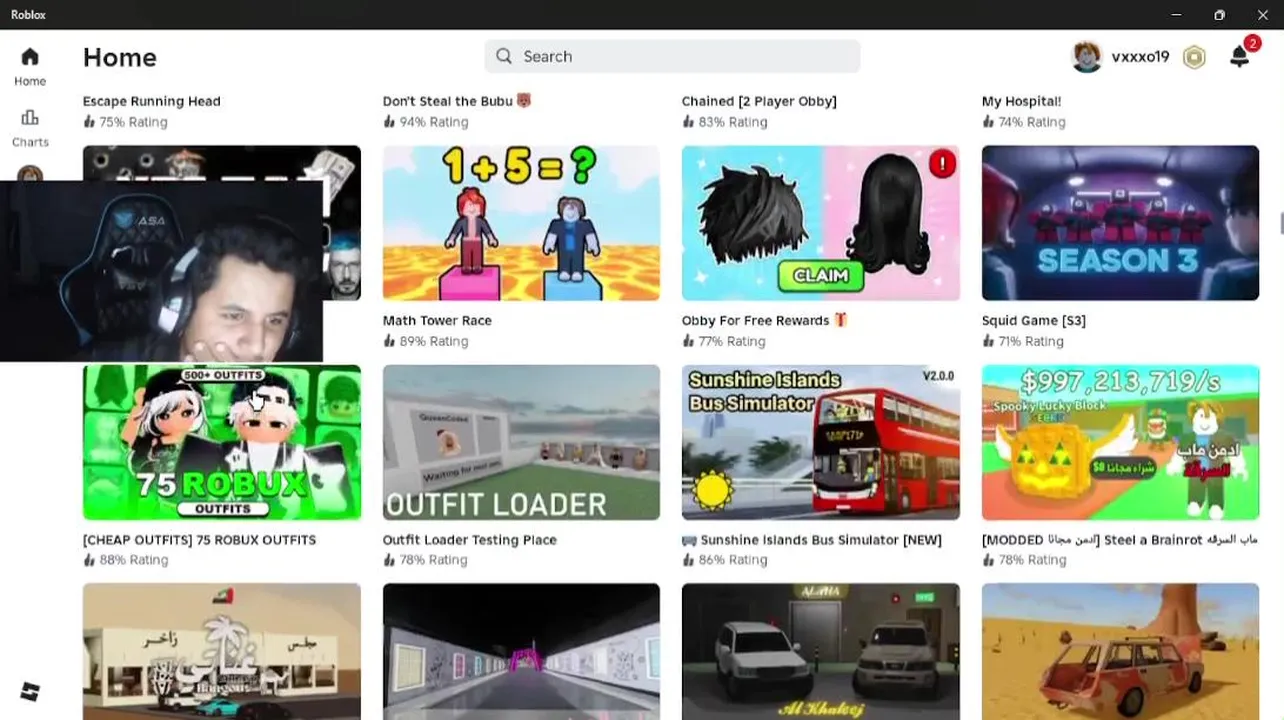The image size is (1284, 720).
Task: Open the Charts sidebar icon
Action: tap(30, 118)
